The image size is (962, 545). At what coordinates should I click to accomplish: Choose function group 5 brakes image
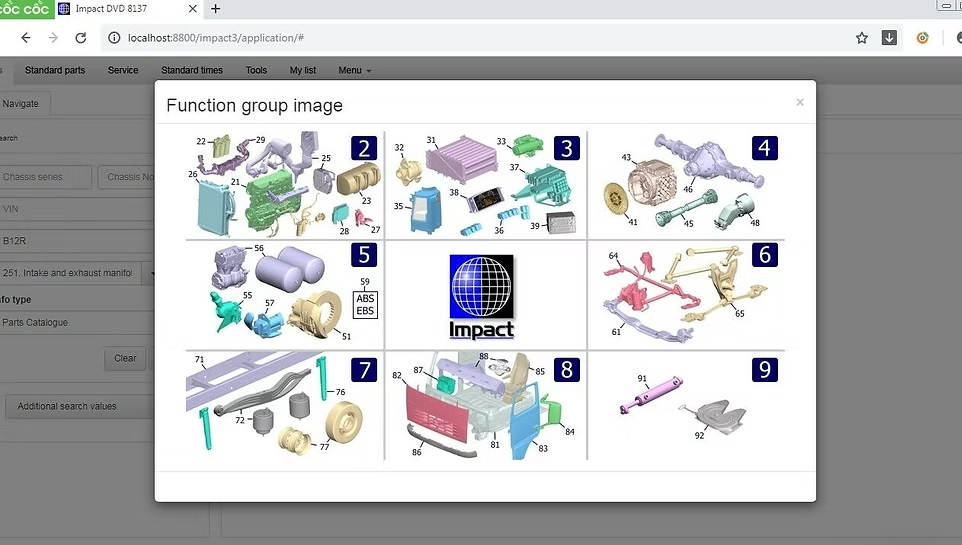tap(285, 295)
